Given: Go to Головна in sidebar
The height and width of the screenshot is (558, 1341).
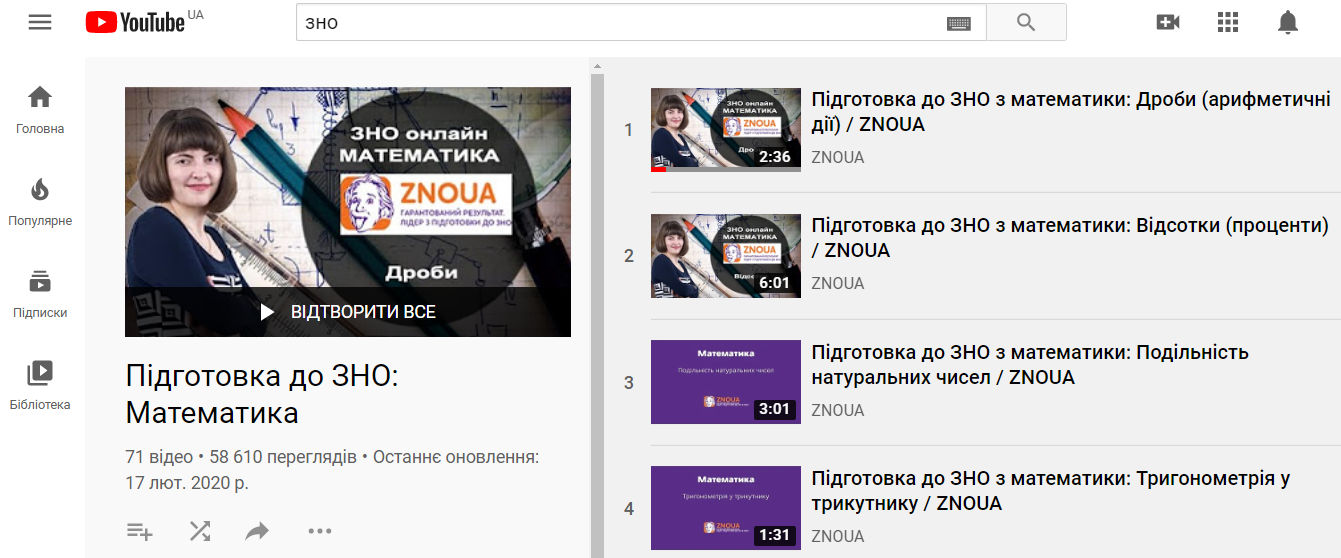Looking at the screenshot, I should (x=40, y=110).
